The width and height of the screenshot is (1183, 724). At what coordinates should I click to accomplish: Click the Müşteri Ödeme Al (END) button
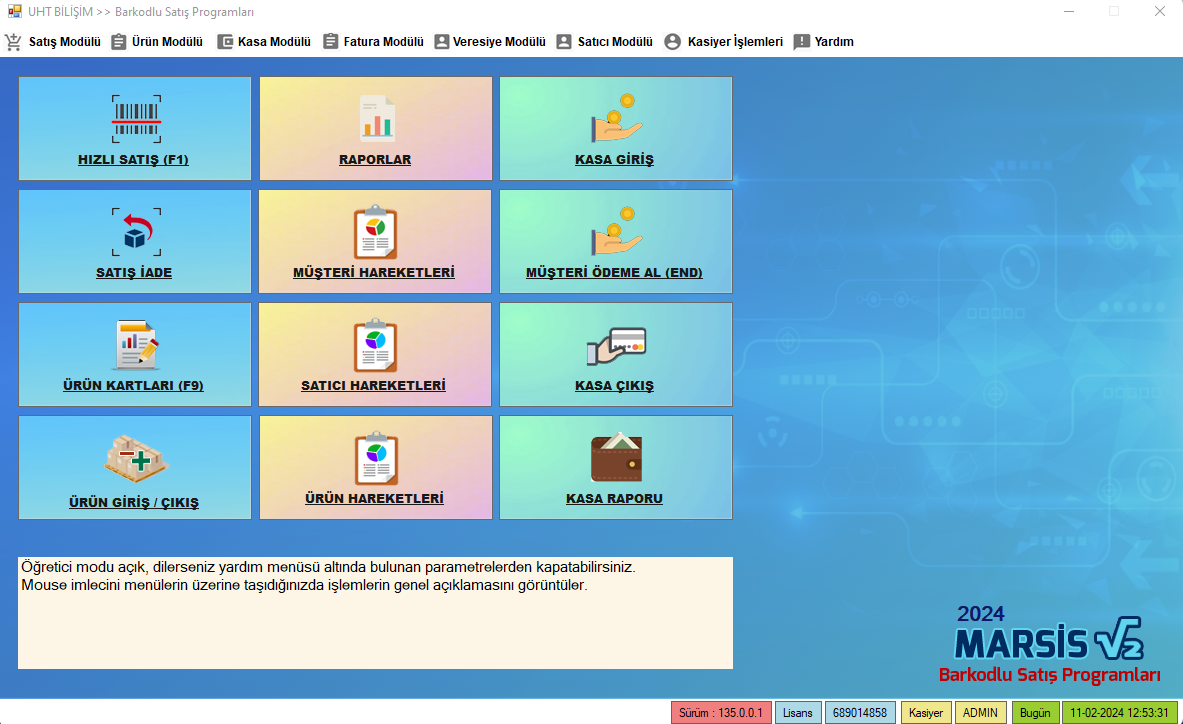(x=615, y=272)
